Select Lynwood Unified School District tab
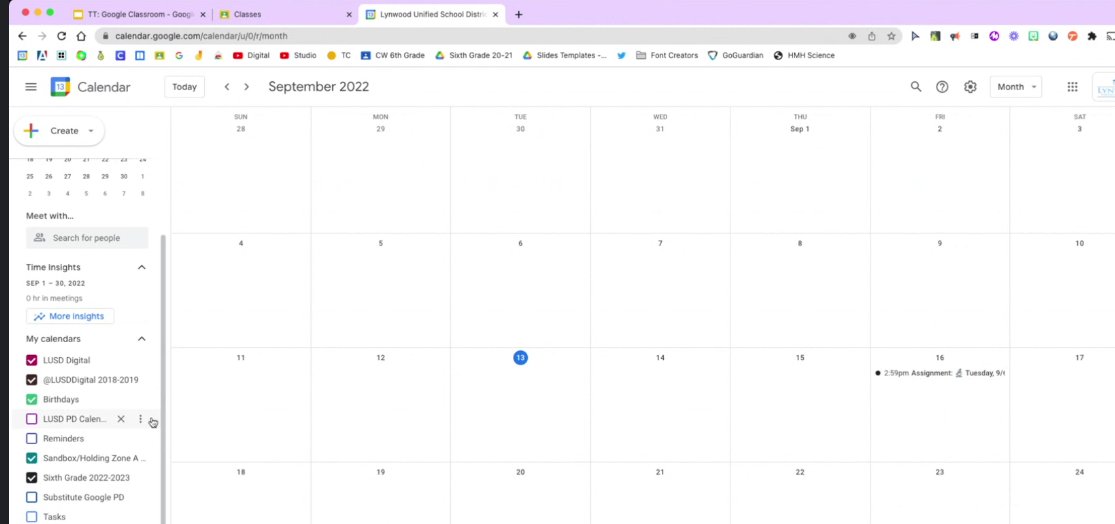This screenshot has height=524, width=1115. coord(432,14)
